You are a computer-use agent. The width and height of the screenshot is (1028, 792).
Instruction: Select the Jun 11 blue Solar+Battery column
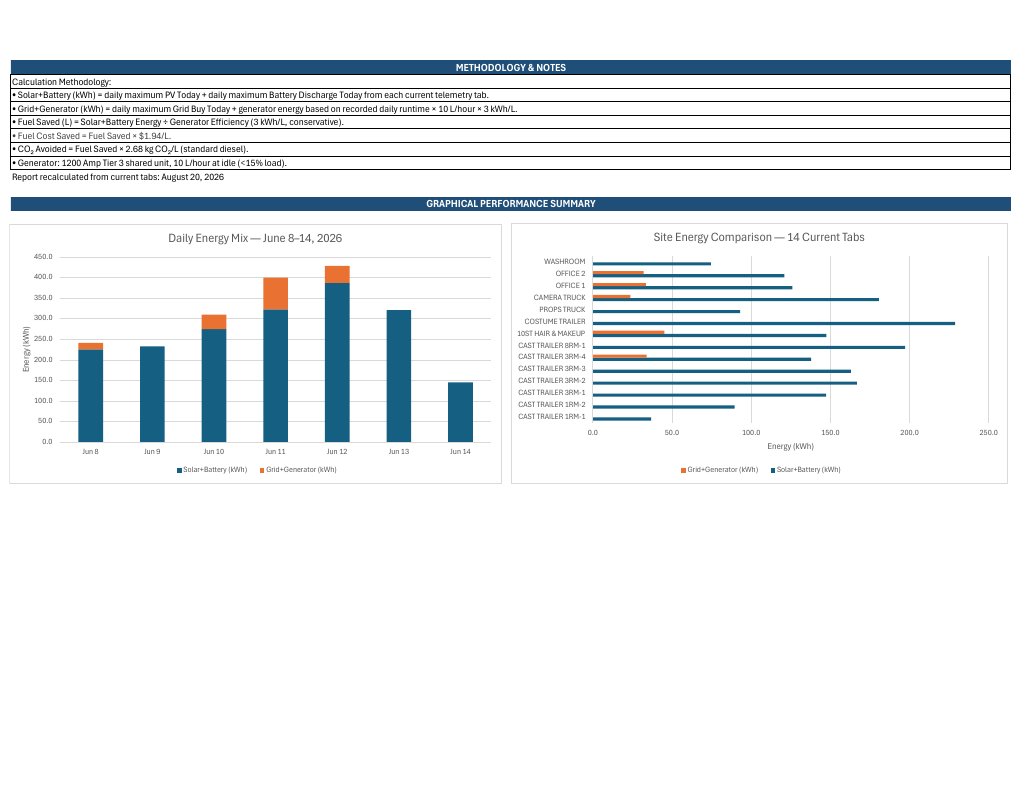(x=275, y=376)
